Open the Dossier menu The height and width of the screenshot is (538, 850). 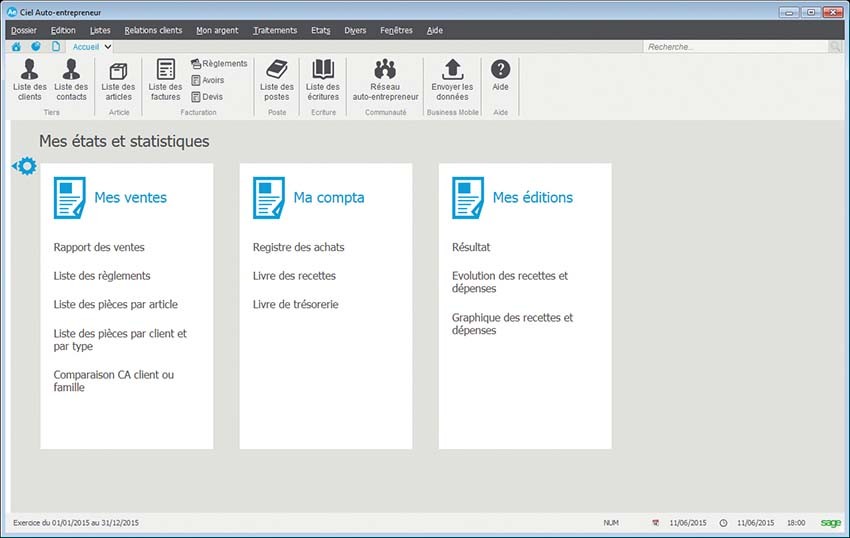tap(24, 30)
